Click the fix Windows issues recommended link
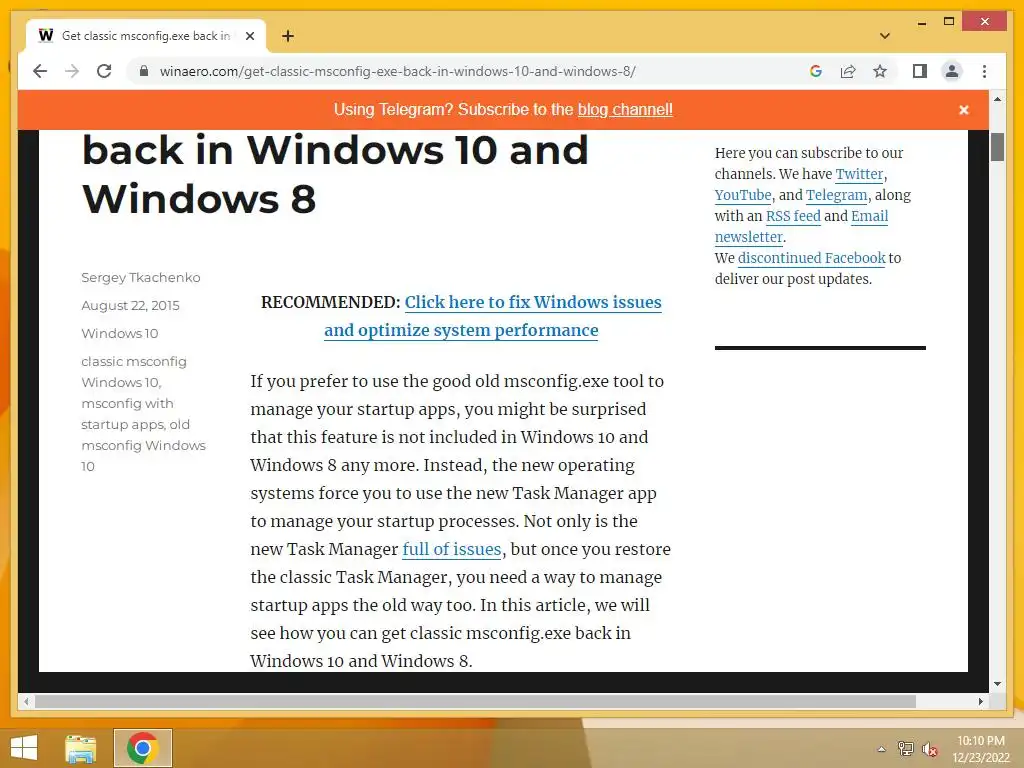This screenshot has height=768, width=1024. coord(493,316)
